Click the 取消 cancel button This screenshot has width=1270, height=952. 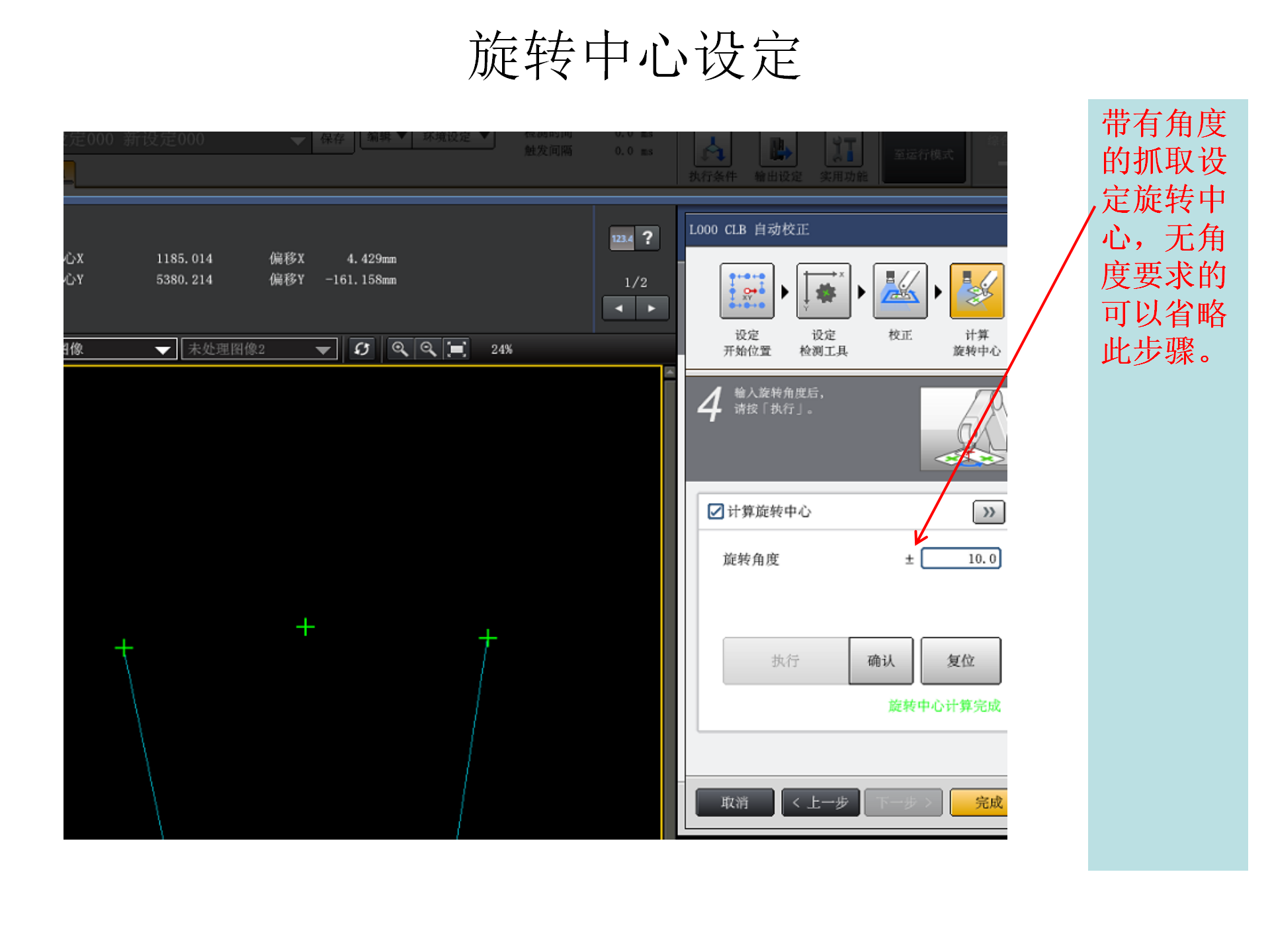pyautogui.click(x=735, y=803)
